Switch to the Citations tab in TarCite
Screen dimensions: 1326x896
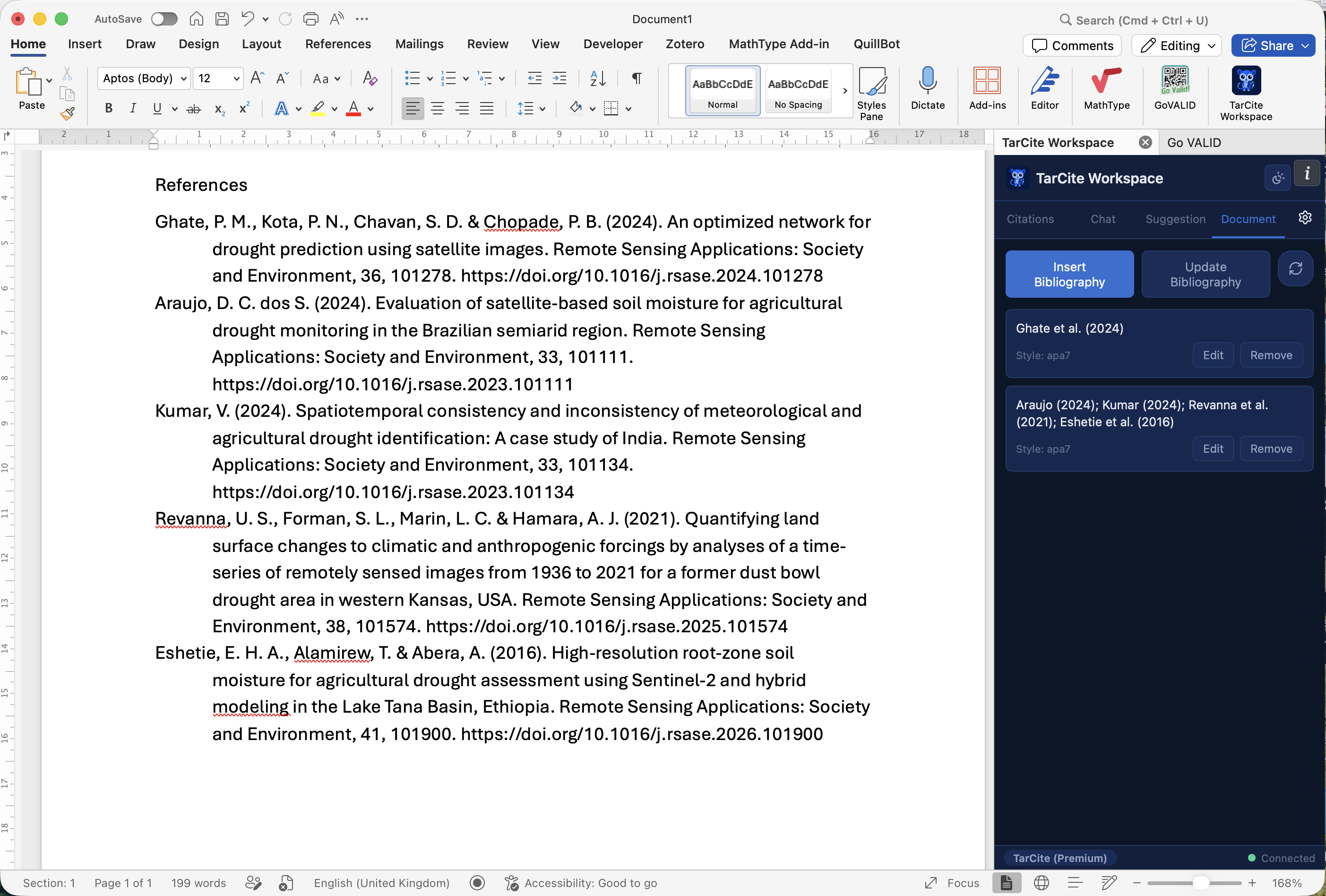point(1030,219)
